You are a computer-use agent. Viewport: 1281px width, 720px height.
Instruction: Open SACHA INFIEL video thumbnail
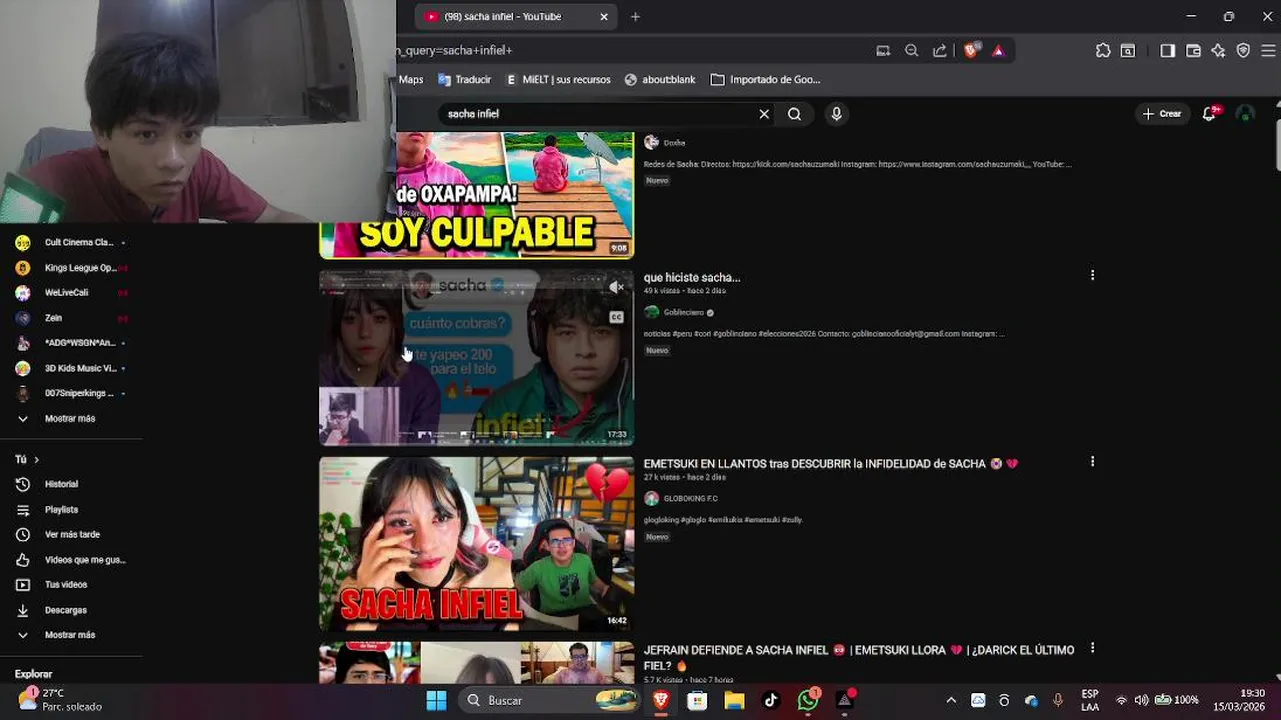(476, 544)
